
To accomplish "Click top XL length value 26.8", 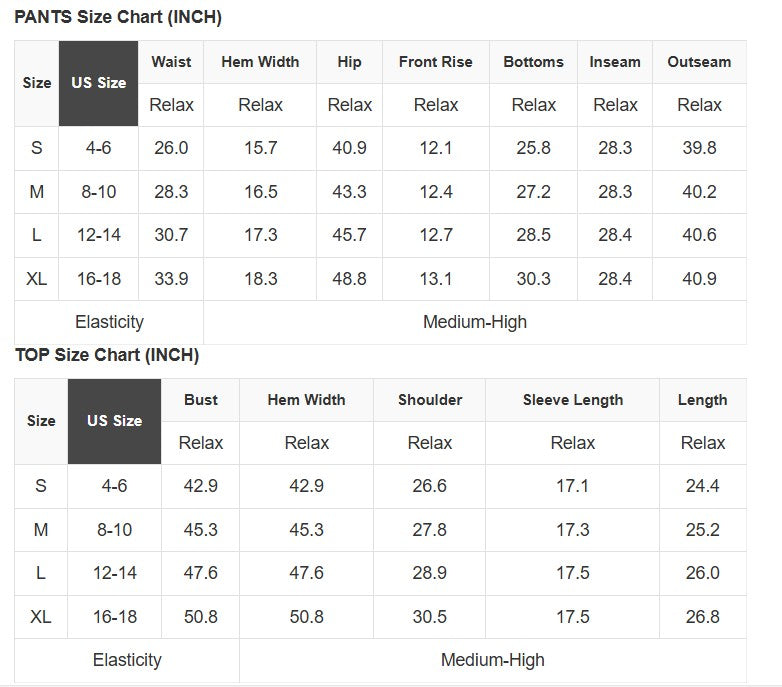I will [702, 617].
